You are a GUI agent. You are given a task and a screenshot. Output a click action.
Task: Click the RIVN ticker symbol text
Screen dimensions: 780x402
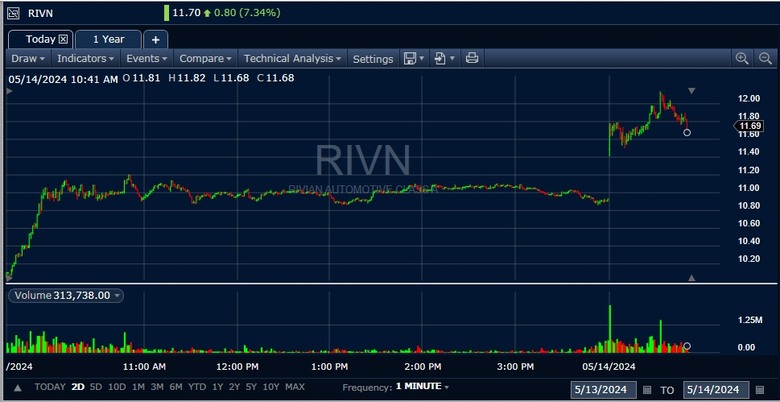point(40,13)
